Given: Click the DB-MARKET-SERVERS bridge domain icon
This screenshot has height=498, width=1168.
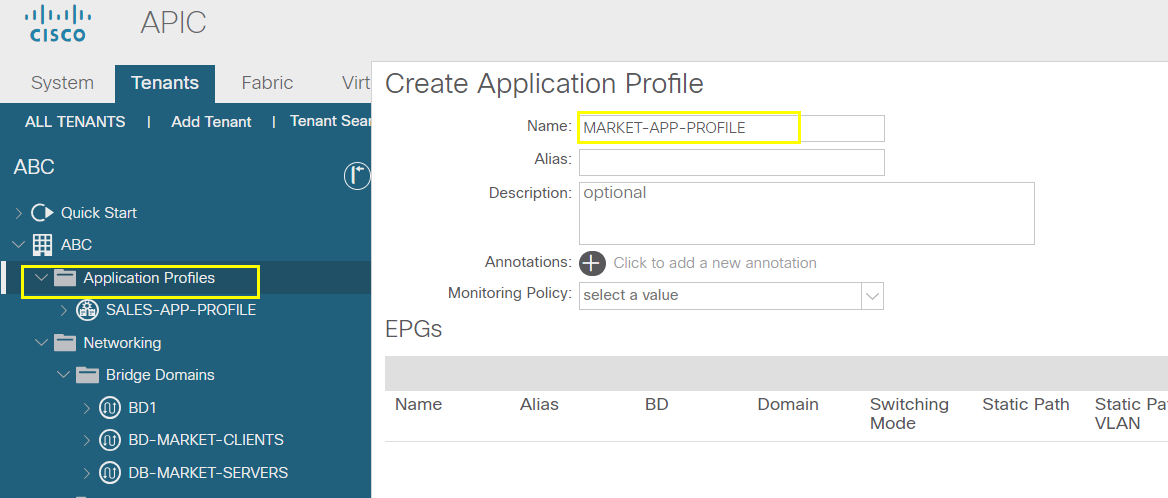Looking at the screenshot, I should pos(110,473).
